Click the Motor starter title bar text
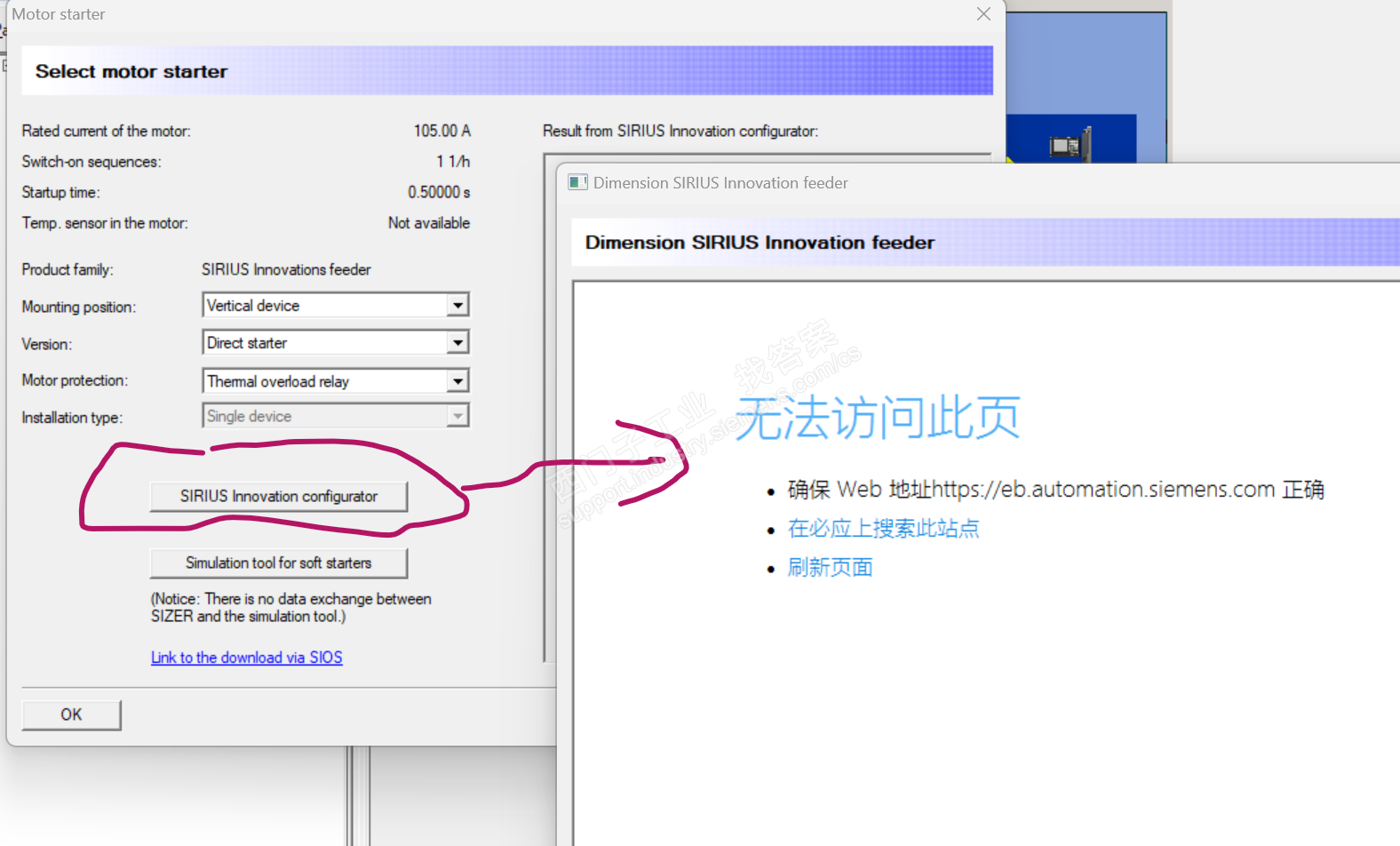Viewport: 1400px width, 846px height. coord(59,14)
